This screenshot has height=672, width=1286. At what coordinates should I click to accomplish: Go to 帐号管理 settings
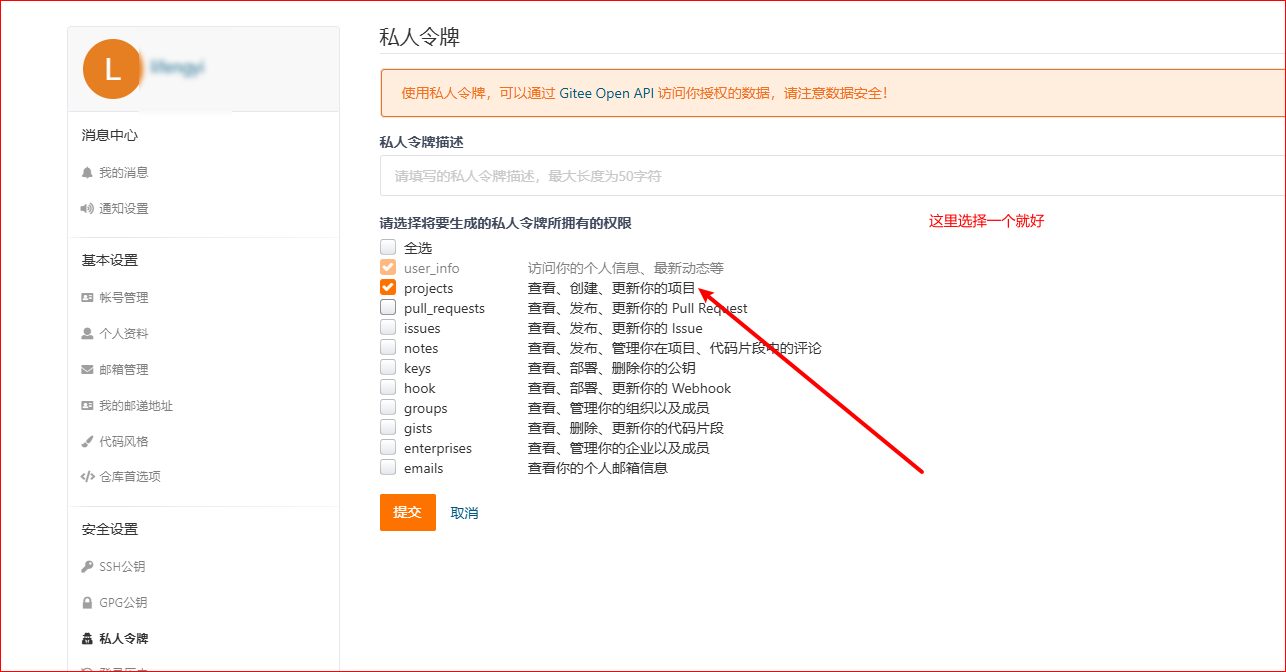pyautogui.click(x=123, y=298)
